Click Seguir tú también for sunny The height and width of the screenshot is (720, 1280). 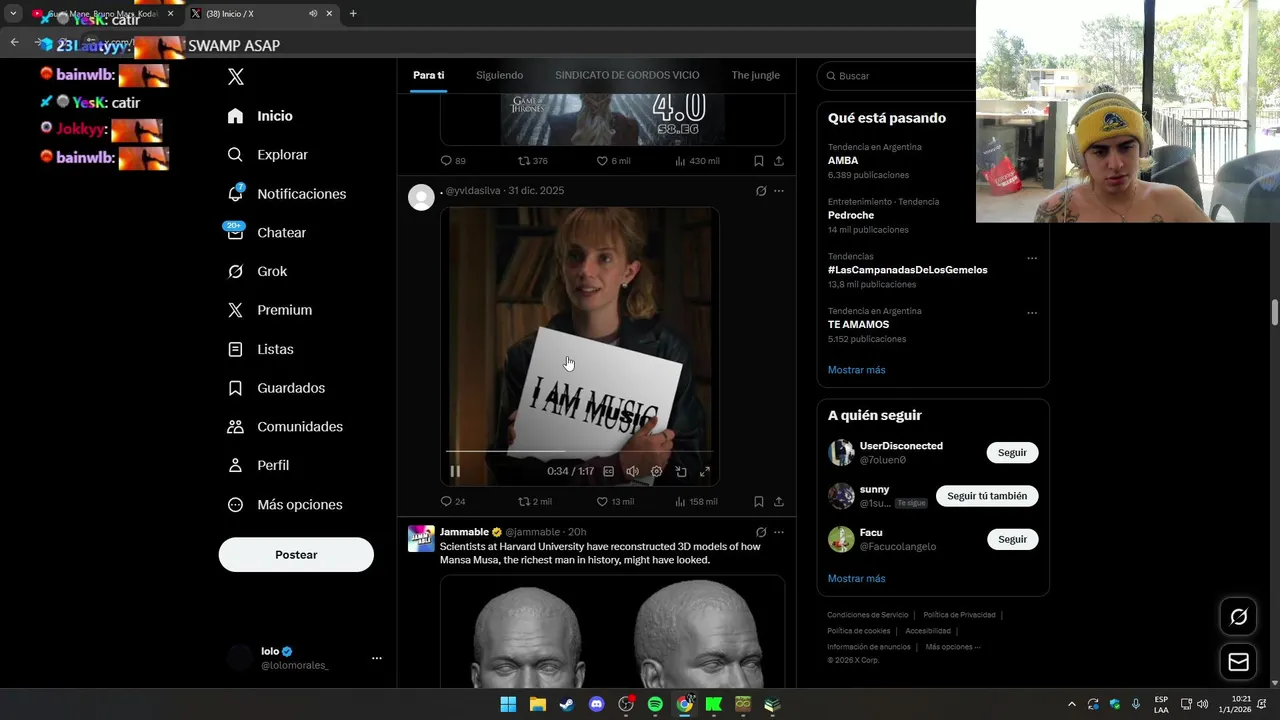[987, 496]
